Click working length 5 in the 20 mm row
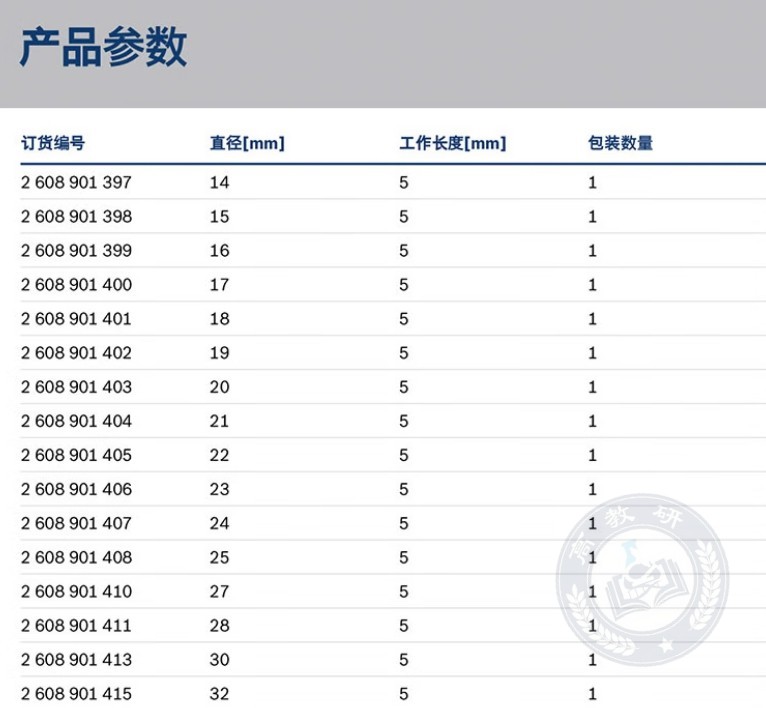Image resolution: width=766 pixels, height=708 pixels. 404,387
